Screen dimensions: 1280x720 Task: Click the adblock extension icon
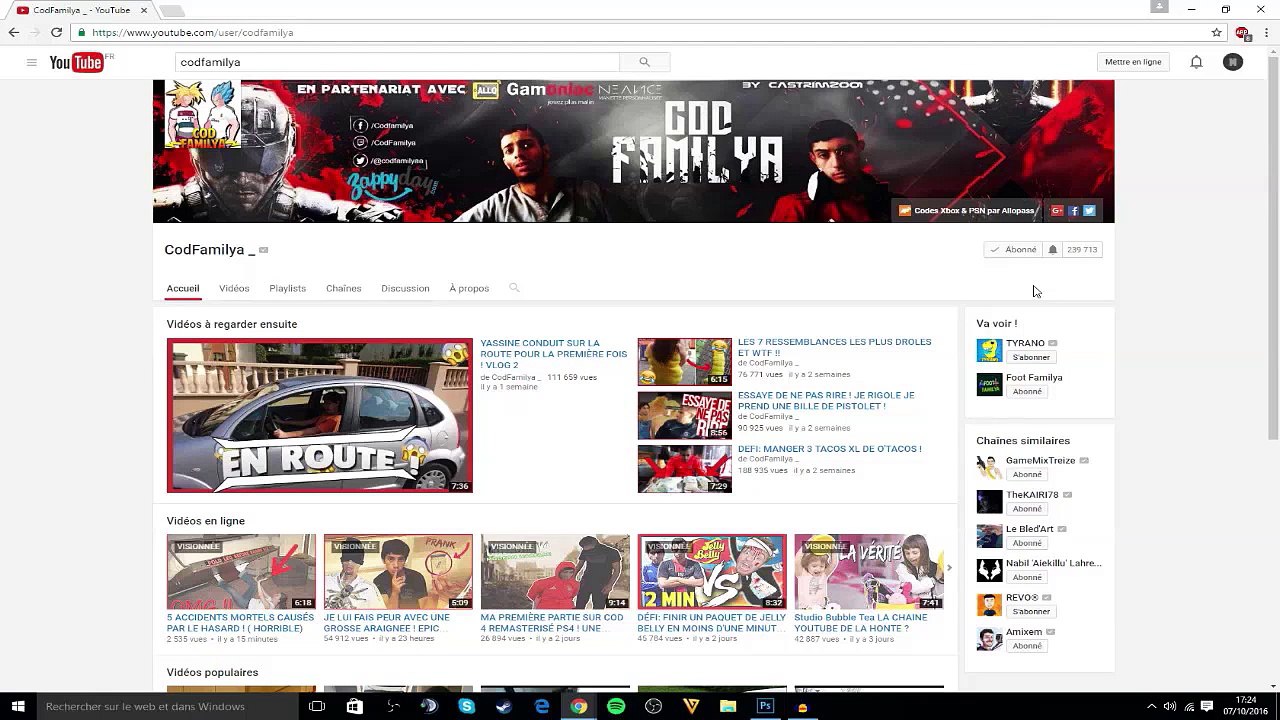click(x=1242, y=32)
